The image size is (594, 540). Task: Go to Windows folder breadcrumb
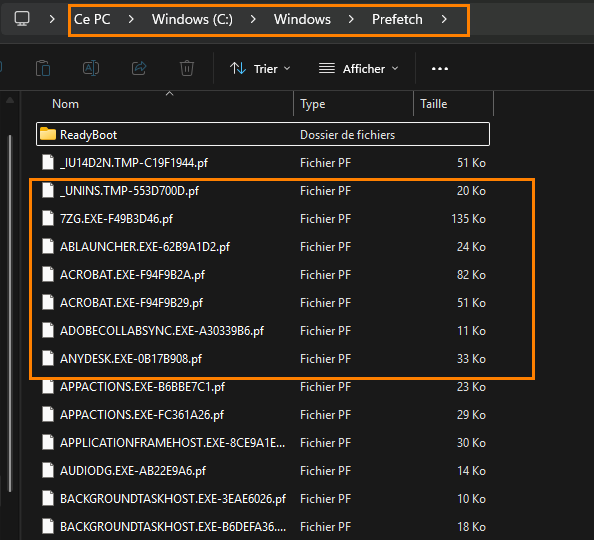tap(302, 19)
